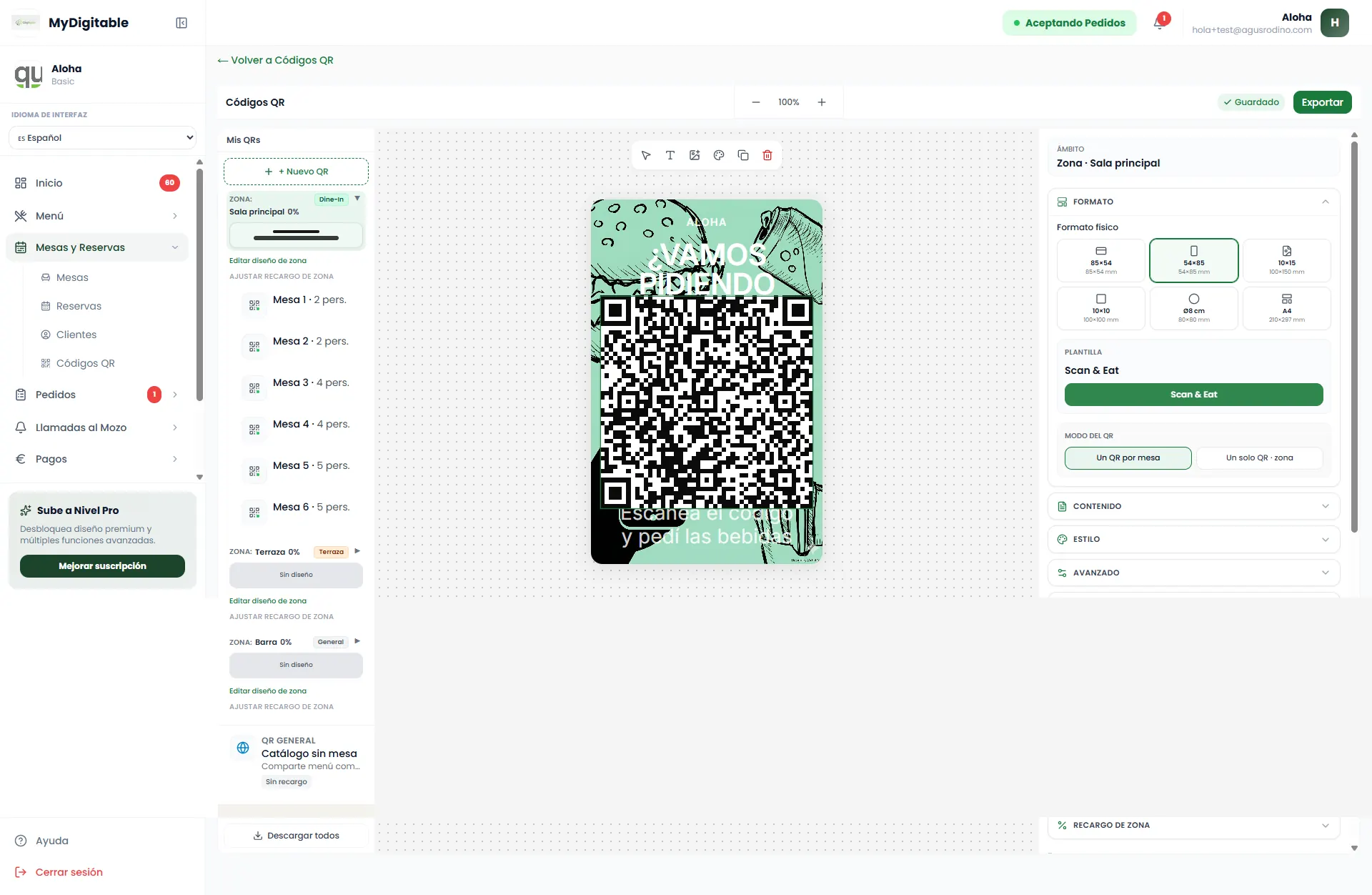
Task: Expand the Recargo de Zona section
Action: coord(1194,826)
